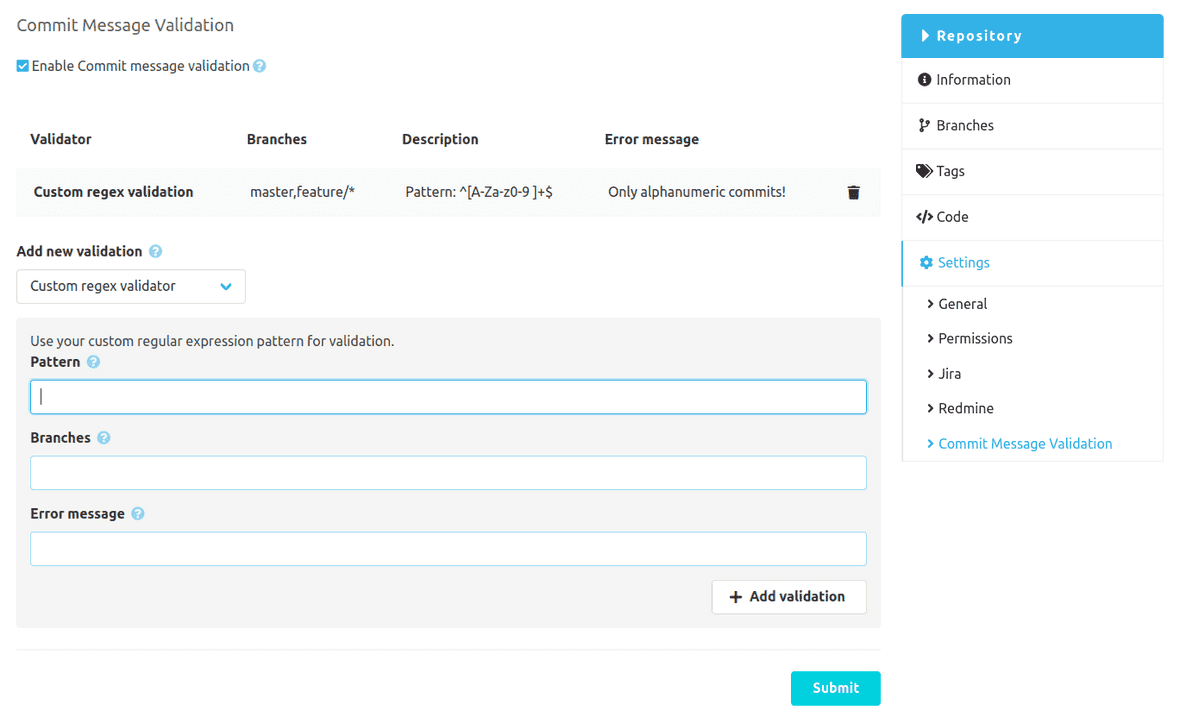Click the Information info icon in the sidebar
1180x712 pixels.
pyautogui.click(x=922, y=80)
